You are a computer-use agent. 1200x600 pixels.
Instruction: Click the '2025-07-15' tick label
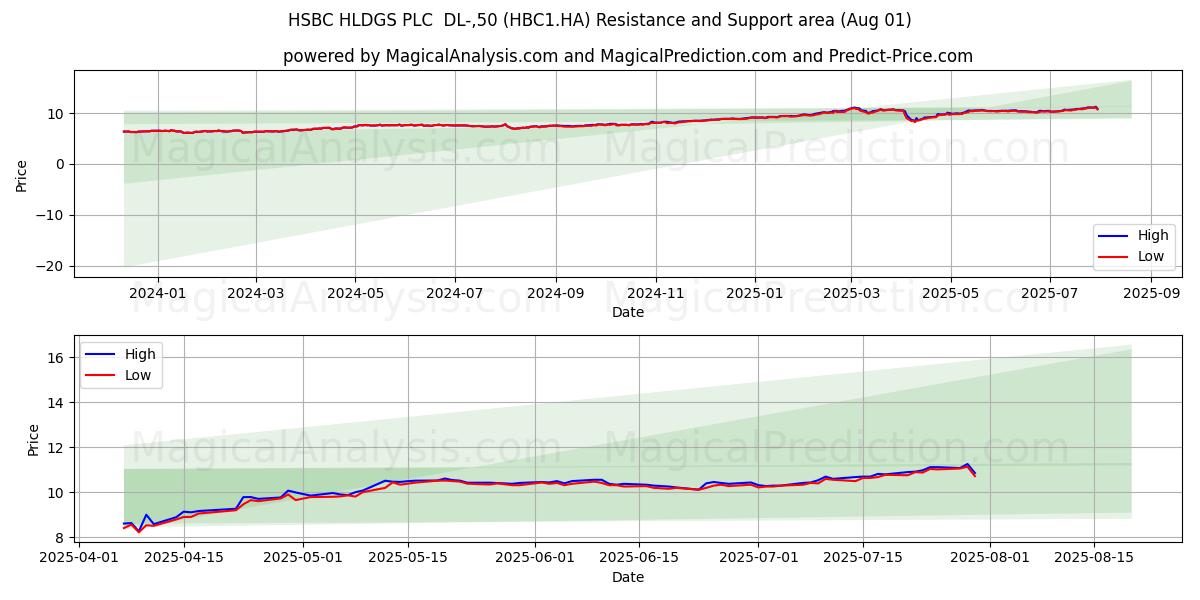863,558
